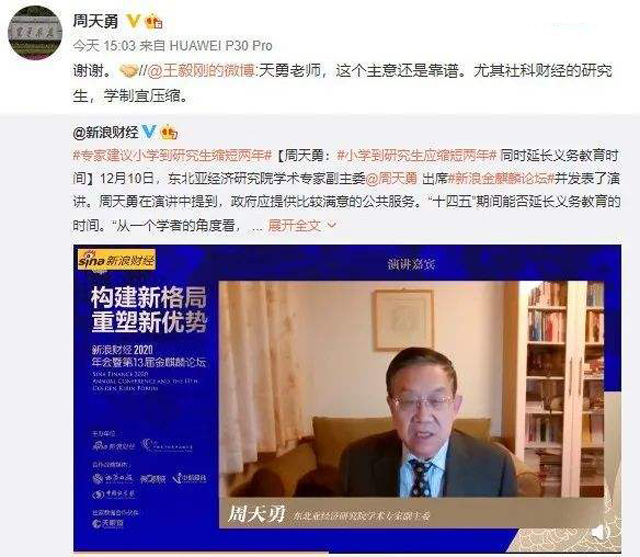Click the chevron arrow after 展开全文
This screenshot has width=640, height=557.
pyautogui.click(x=332, y=225)
